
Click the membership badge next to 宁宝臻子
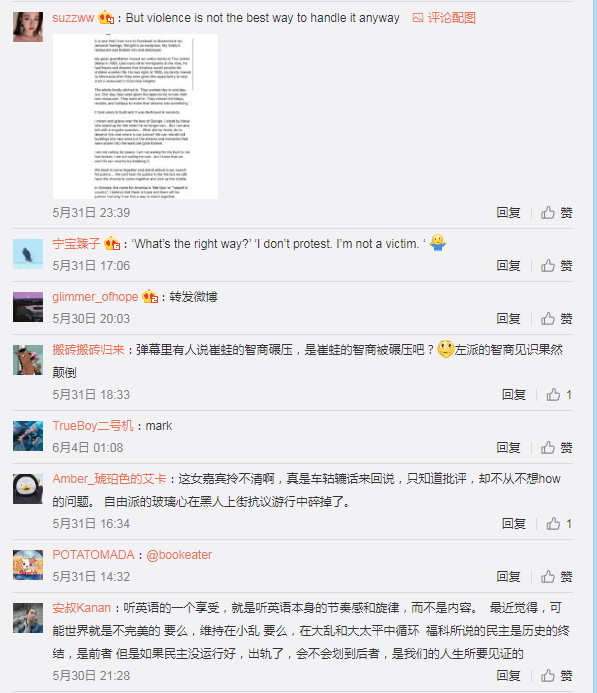click(x=112, y=244)
